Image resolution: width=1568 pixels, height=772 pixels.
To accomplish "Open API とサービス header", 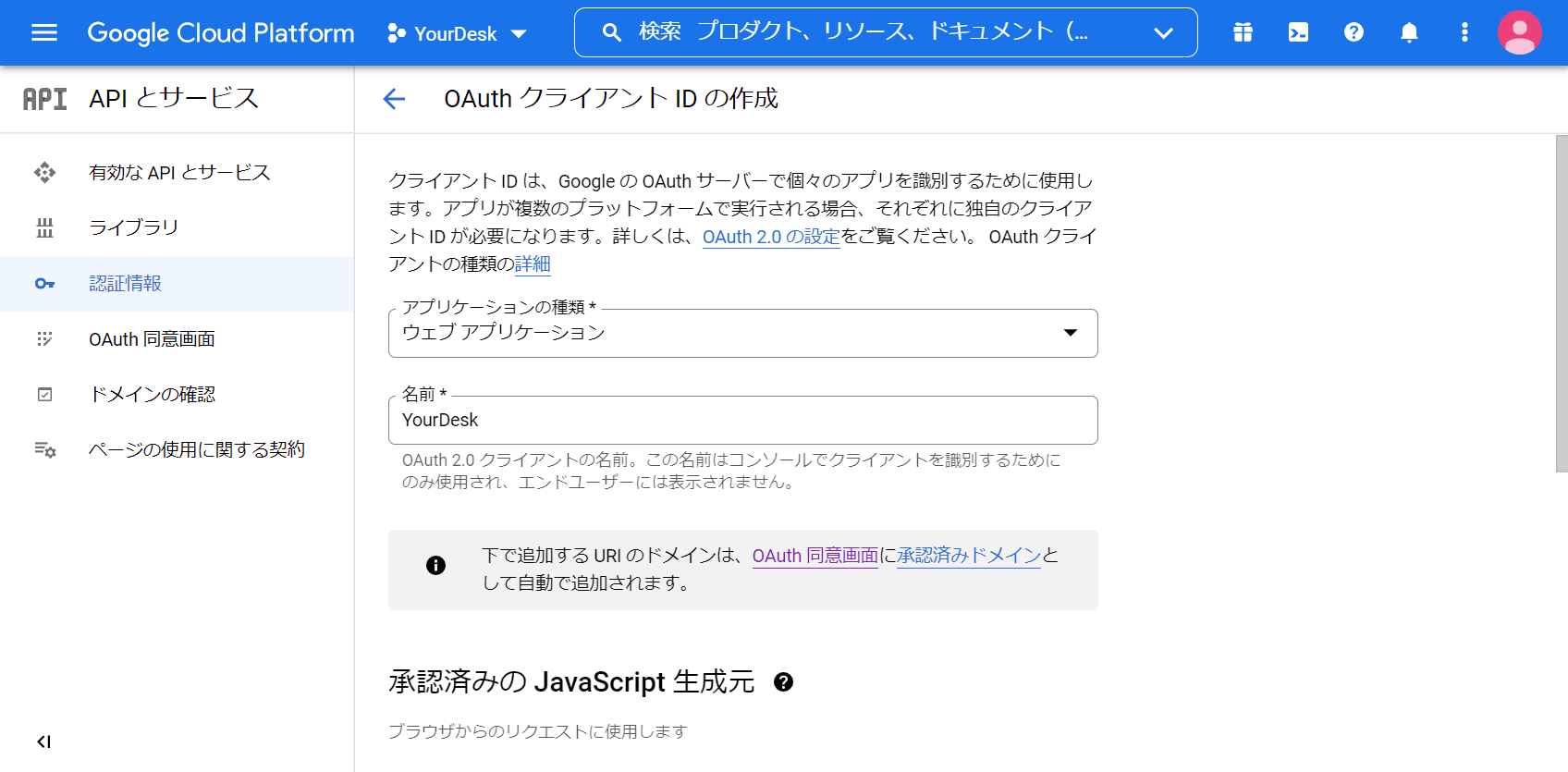I will (x=174, y=98).
